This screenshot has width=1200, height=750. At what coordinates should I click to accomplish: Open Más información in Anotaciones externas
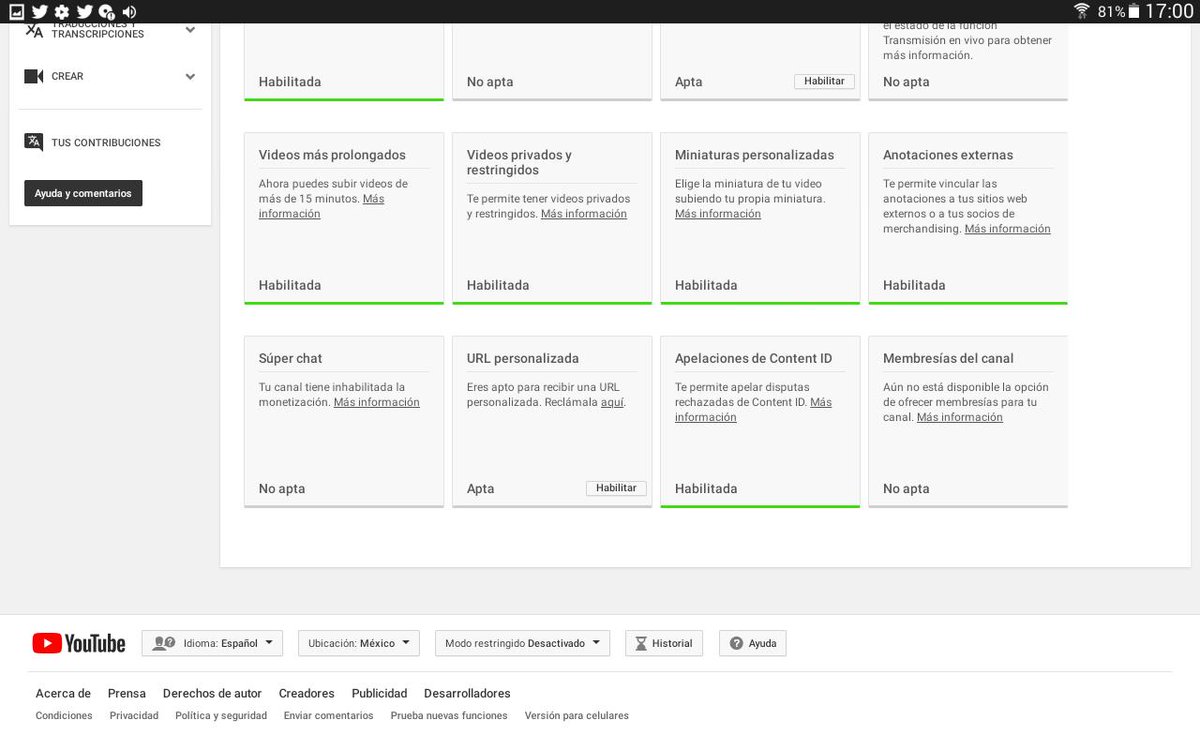(1007, 229)
